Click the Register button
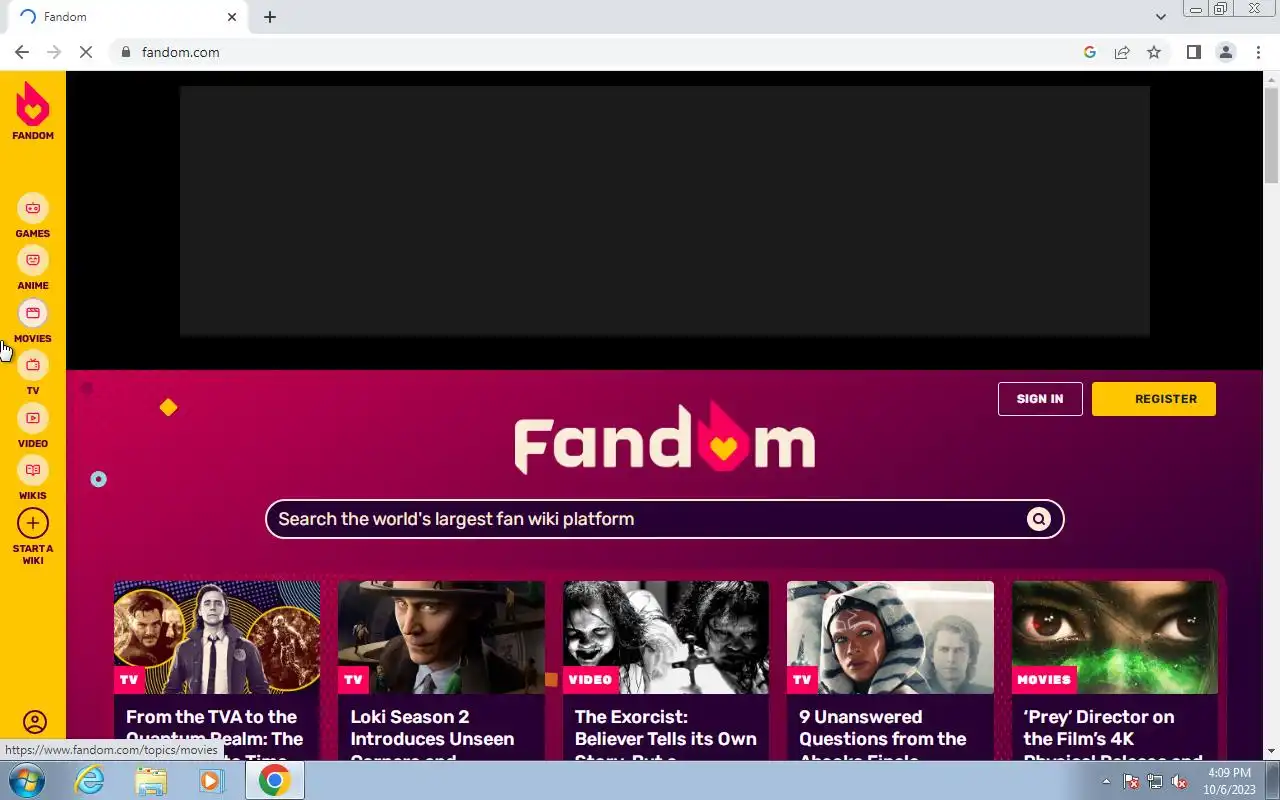This screenshot has height=800, width=1280. pyautogui.click(x=1154, y=399)
